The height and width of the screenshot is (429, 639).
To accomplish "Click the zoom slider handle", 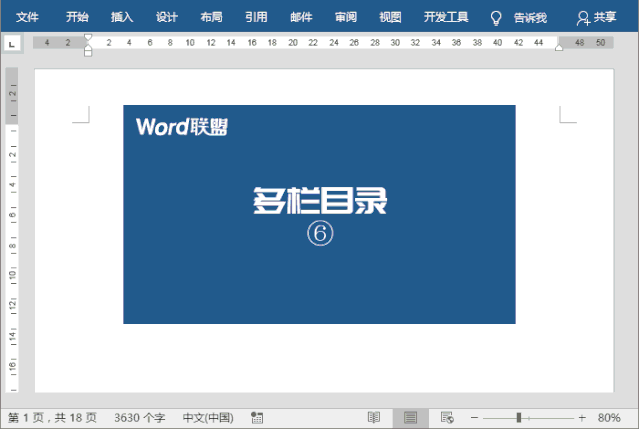I will coord(519,418).
